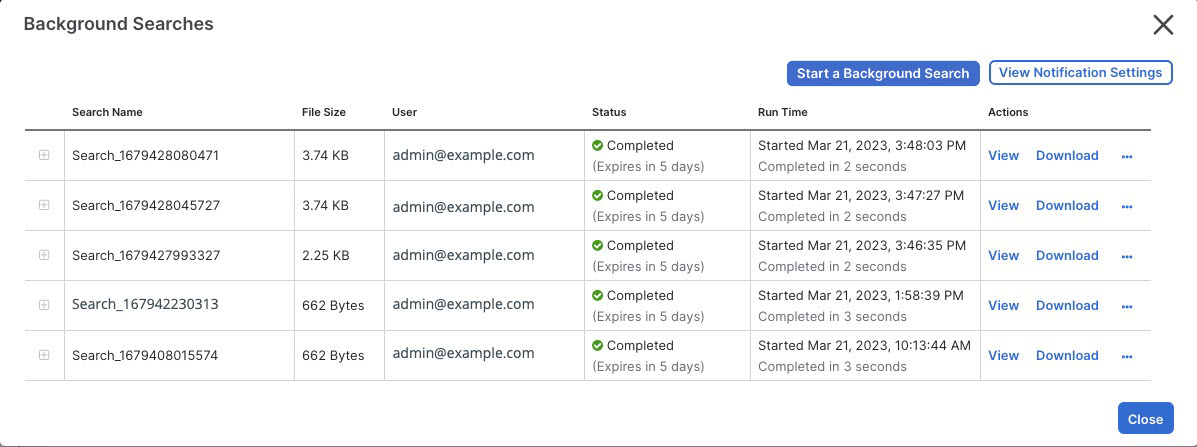Expand details of Search_167942230313
The image size is (1197, 447).
[x=44, y=305]
